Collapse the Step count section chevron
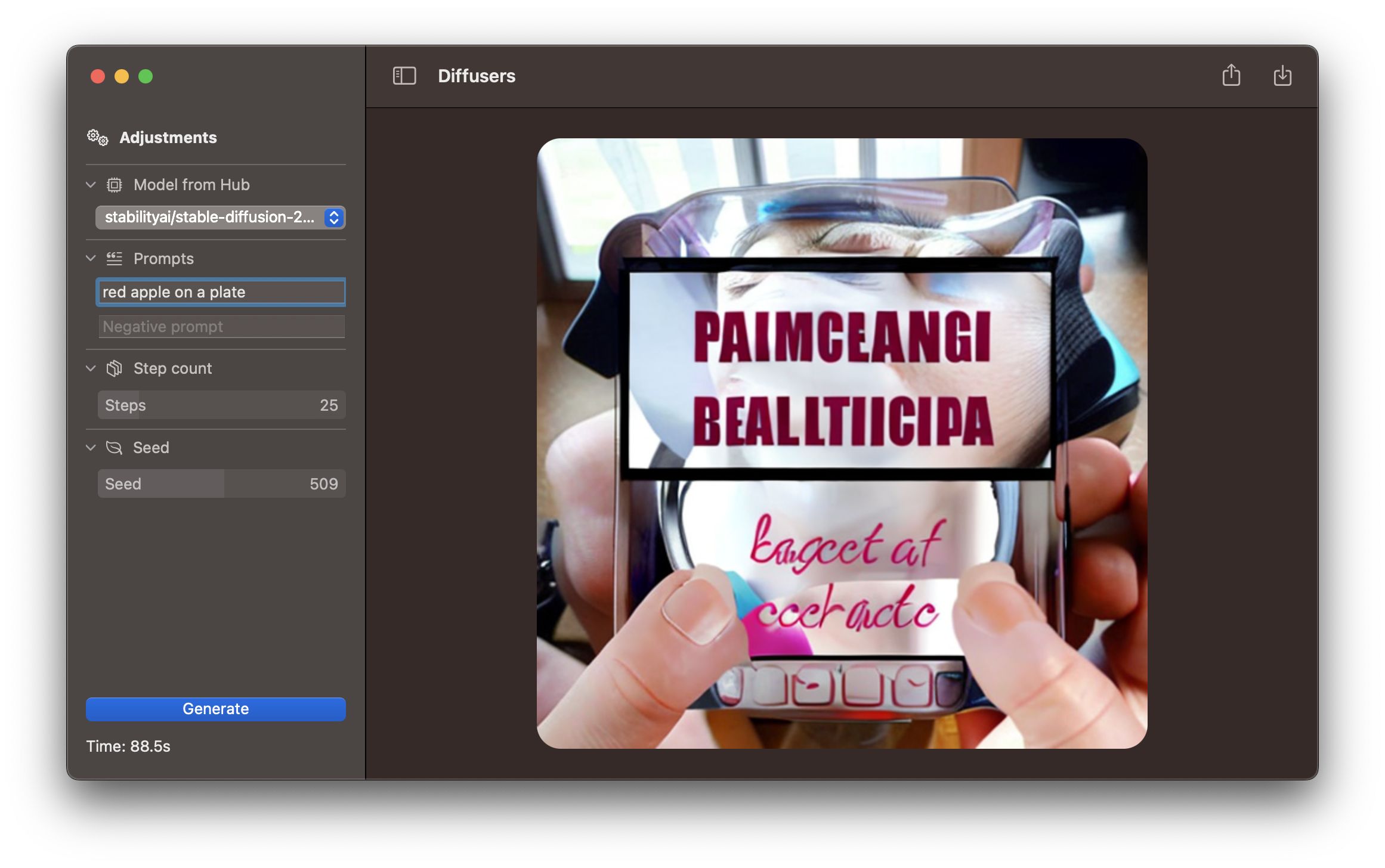This screenshot has width=1385, height=868. pos(91,368)
